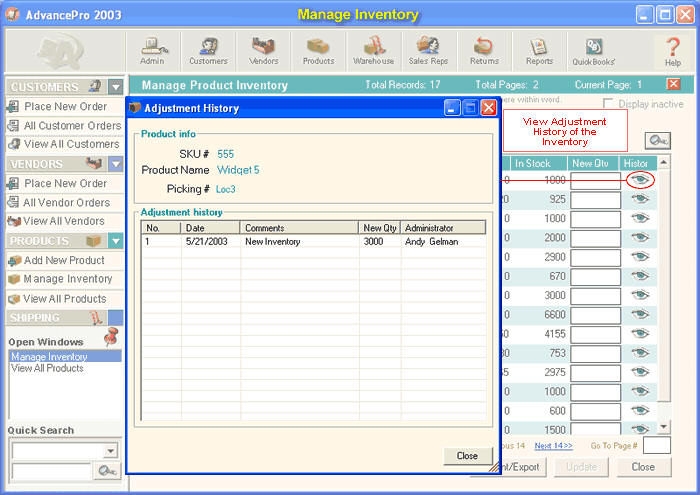
Task: Click product name Widget 5
Action: tap(238, 170)
